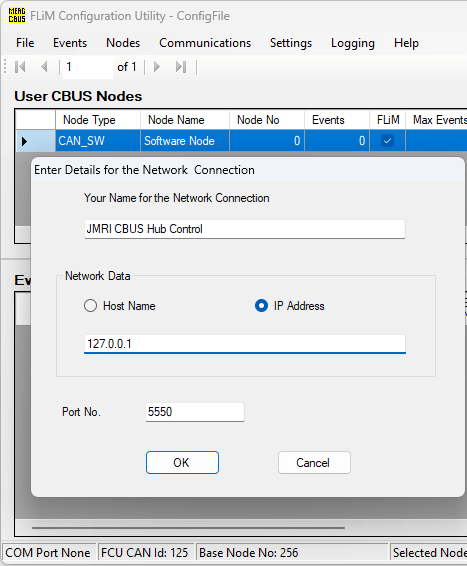Viewport: 467px width, 566px height.
Task: Click the Node Type column header
Action: coord(98,119)
